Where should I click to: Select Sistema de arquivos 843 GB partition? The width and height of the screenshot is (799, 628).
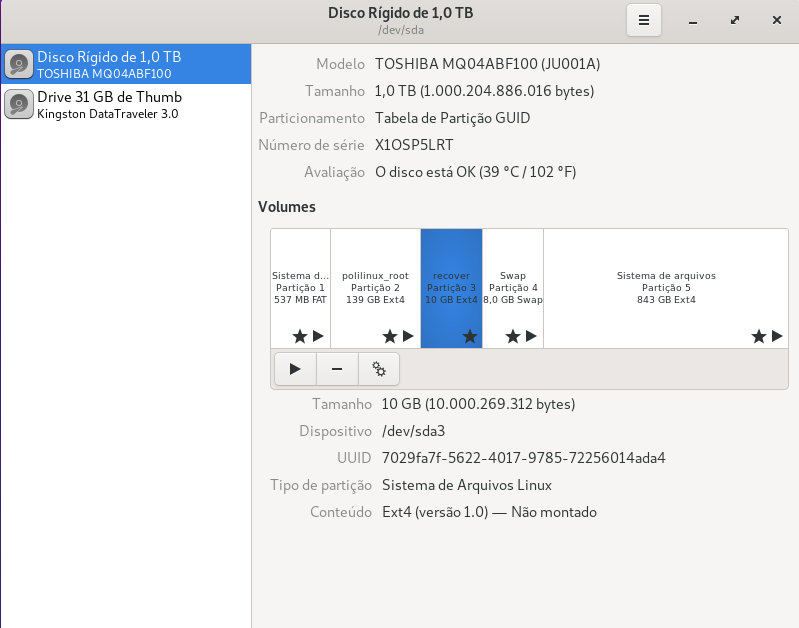click(666, 289)
